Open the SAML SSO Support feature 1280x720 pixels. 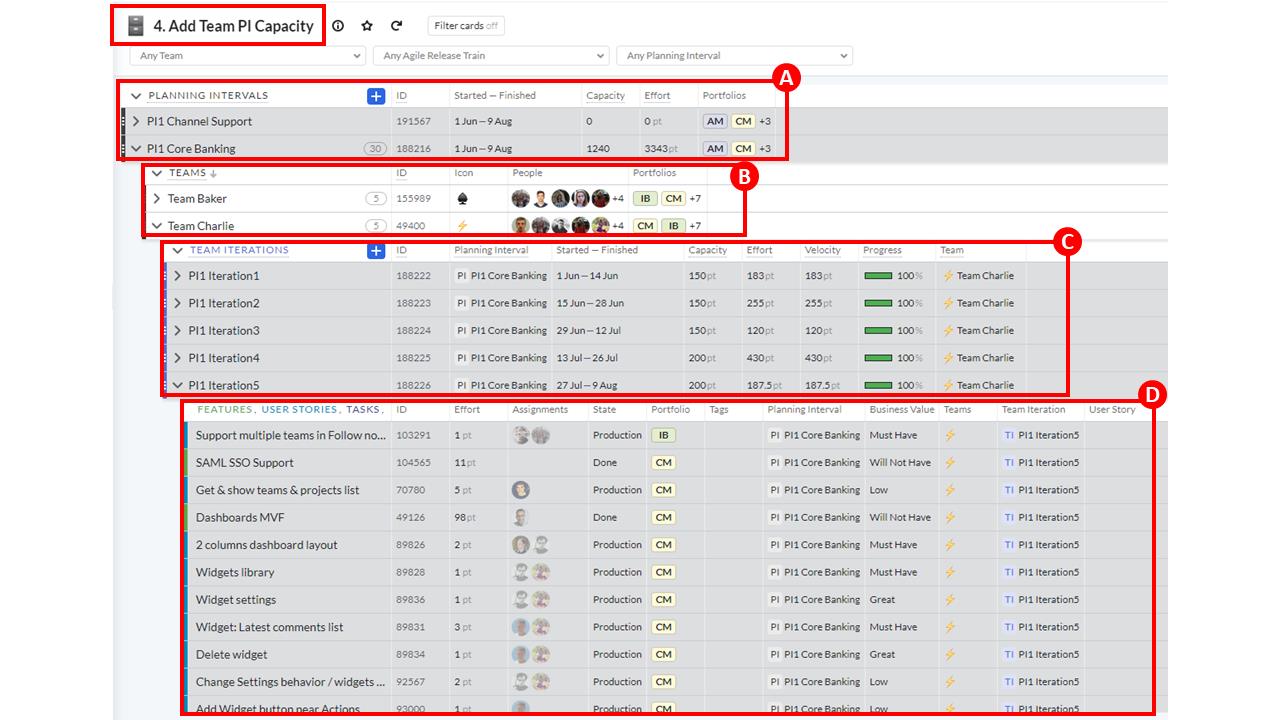(244, 462)
